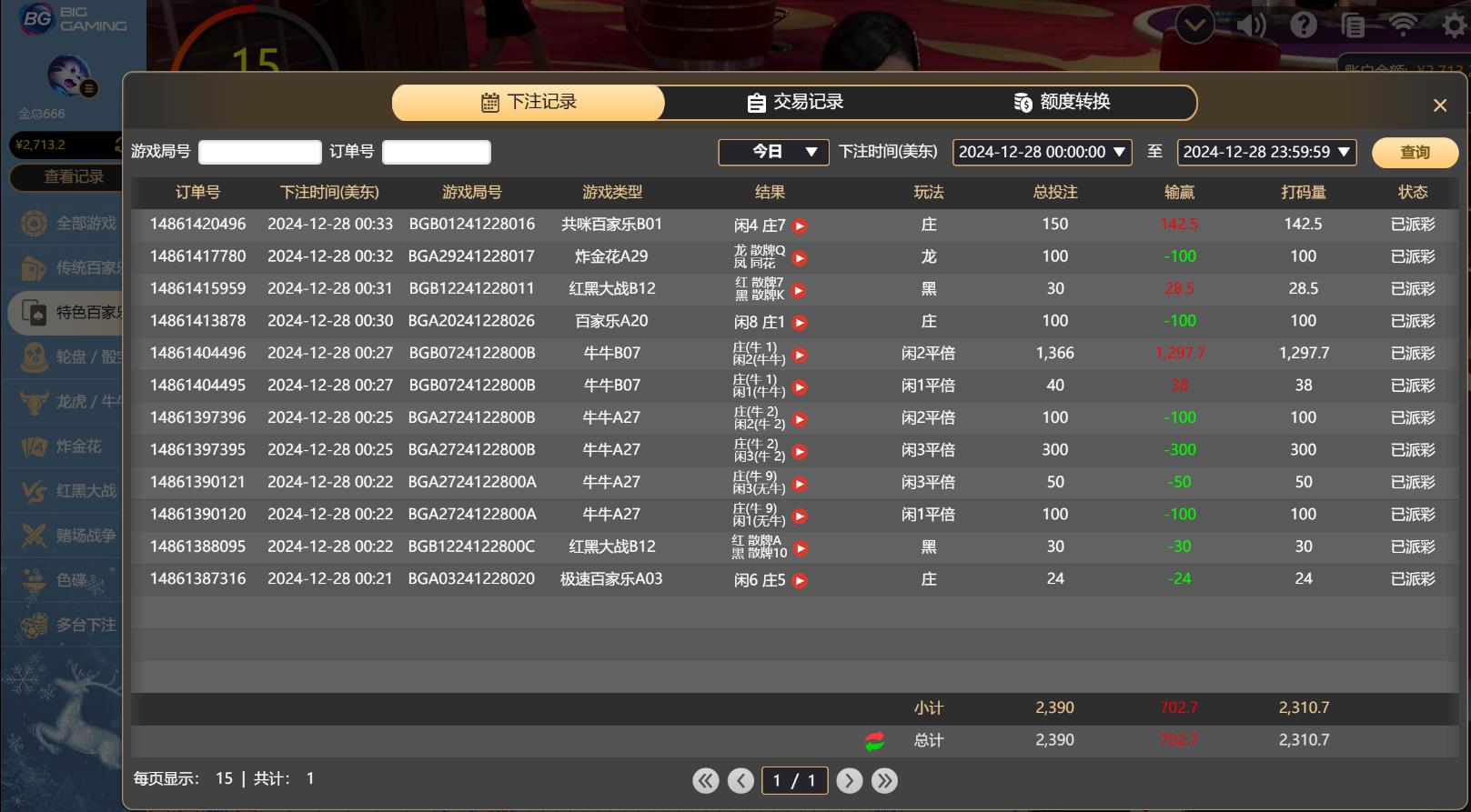Open the settings gear icon
Screen dimensions: 1471x812
click(x=1455, y=25)
